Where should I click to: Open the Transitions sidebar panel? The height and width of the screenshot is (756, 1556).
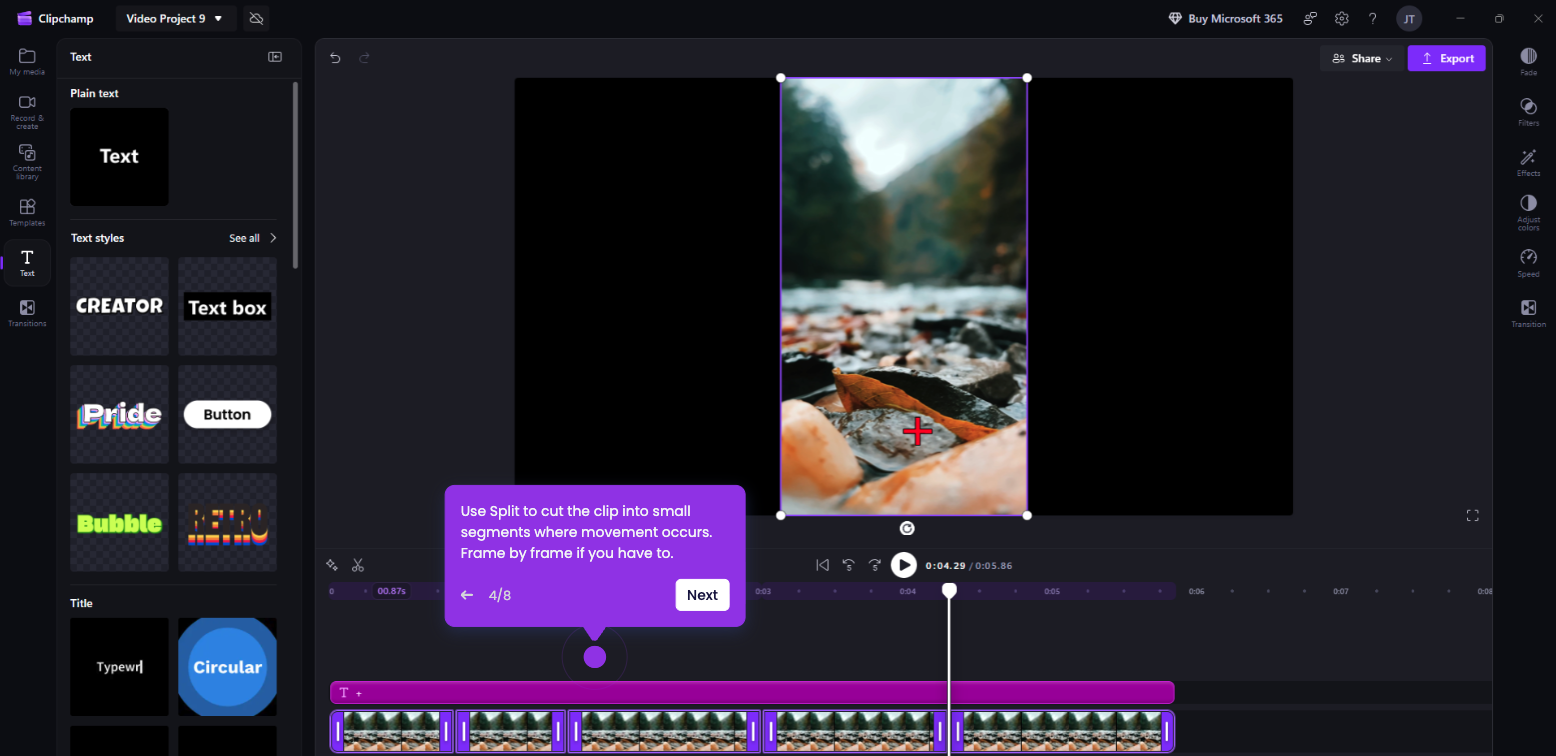click(x=27, y=313)
